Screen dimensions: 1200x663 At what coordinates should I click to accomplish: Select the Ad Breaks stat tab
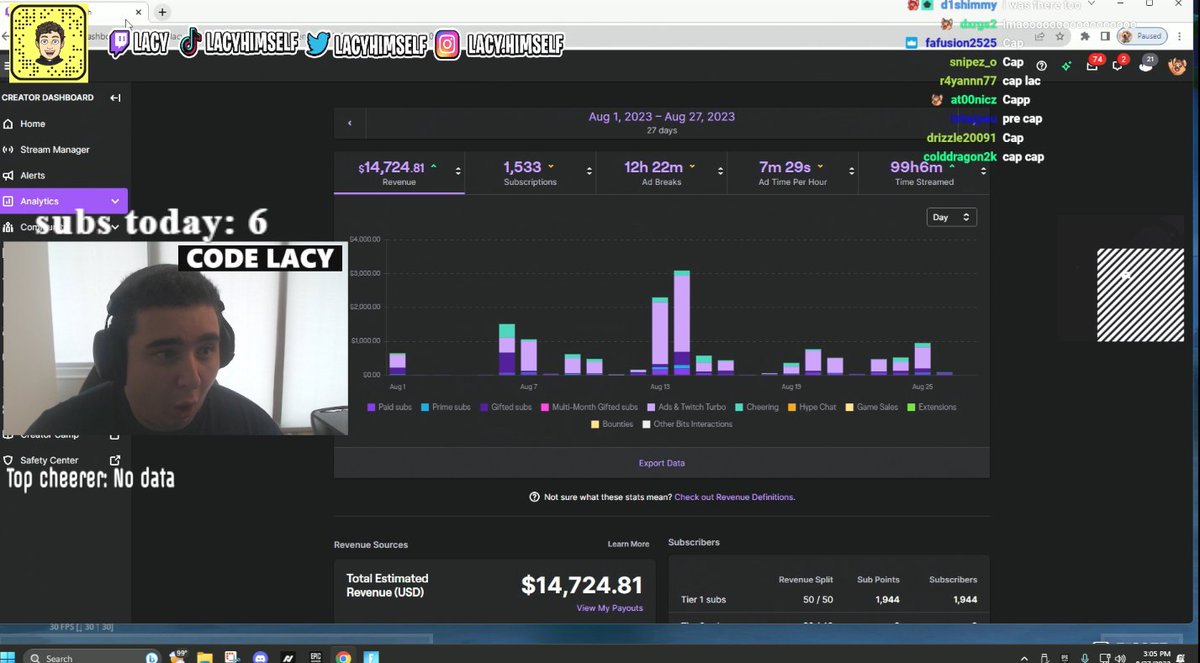pyautogui.click(x=661, y=173)
